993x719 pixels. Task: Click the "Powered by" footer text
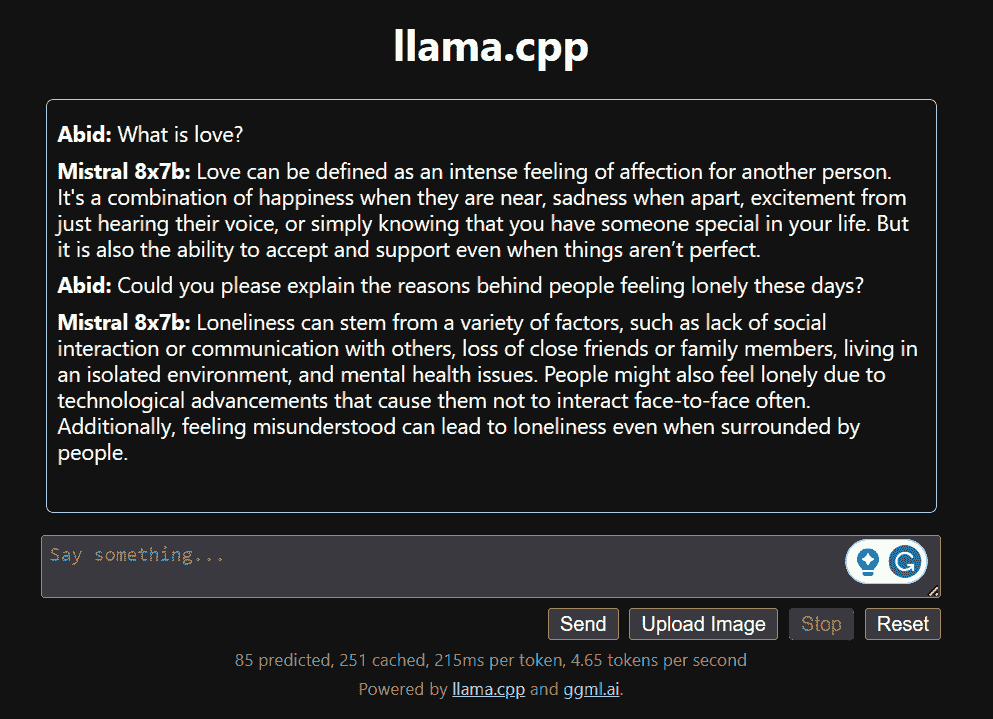[x=402, y=689]
